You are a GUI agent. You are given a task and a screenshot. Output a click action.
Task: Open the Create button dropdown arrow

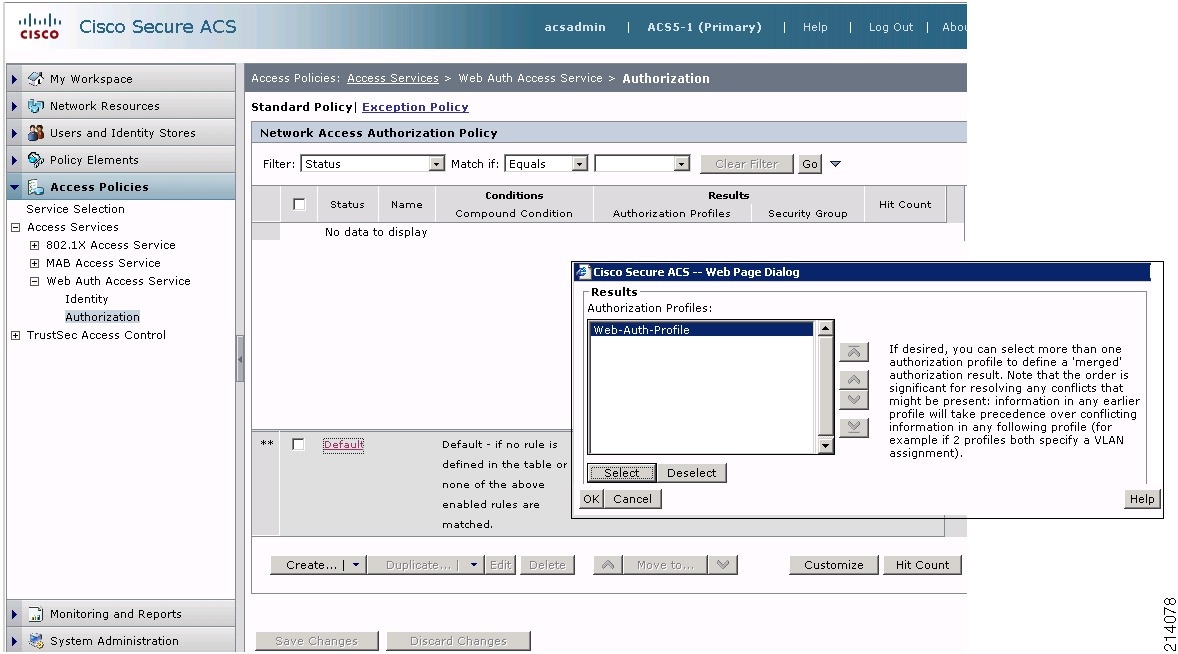click(x=356, y=565)
